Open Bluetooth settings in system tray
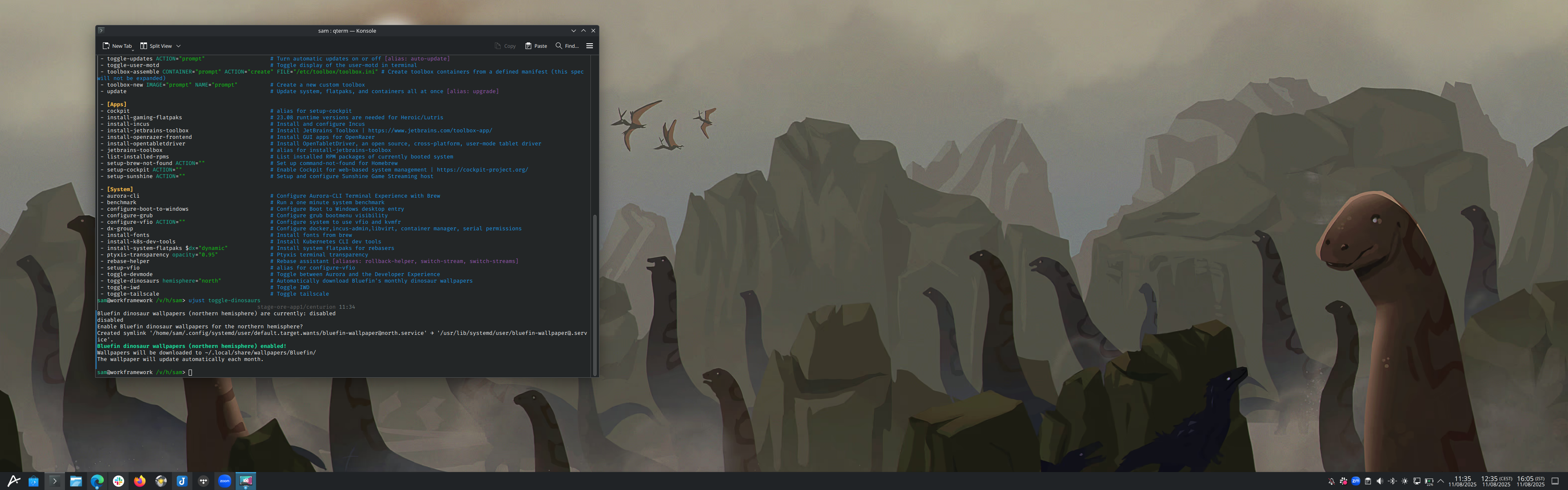 (1393, 481)
